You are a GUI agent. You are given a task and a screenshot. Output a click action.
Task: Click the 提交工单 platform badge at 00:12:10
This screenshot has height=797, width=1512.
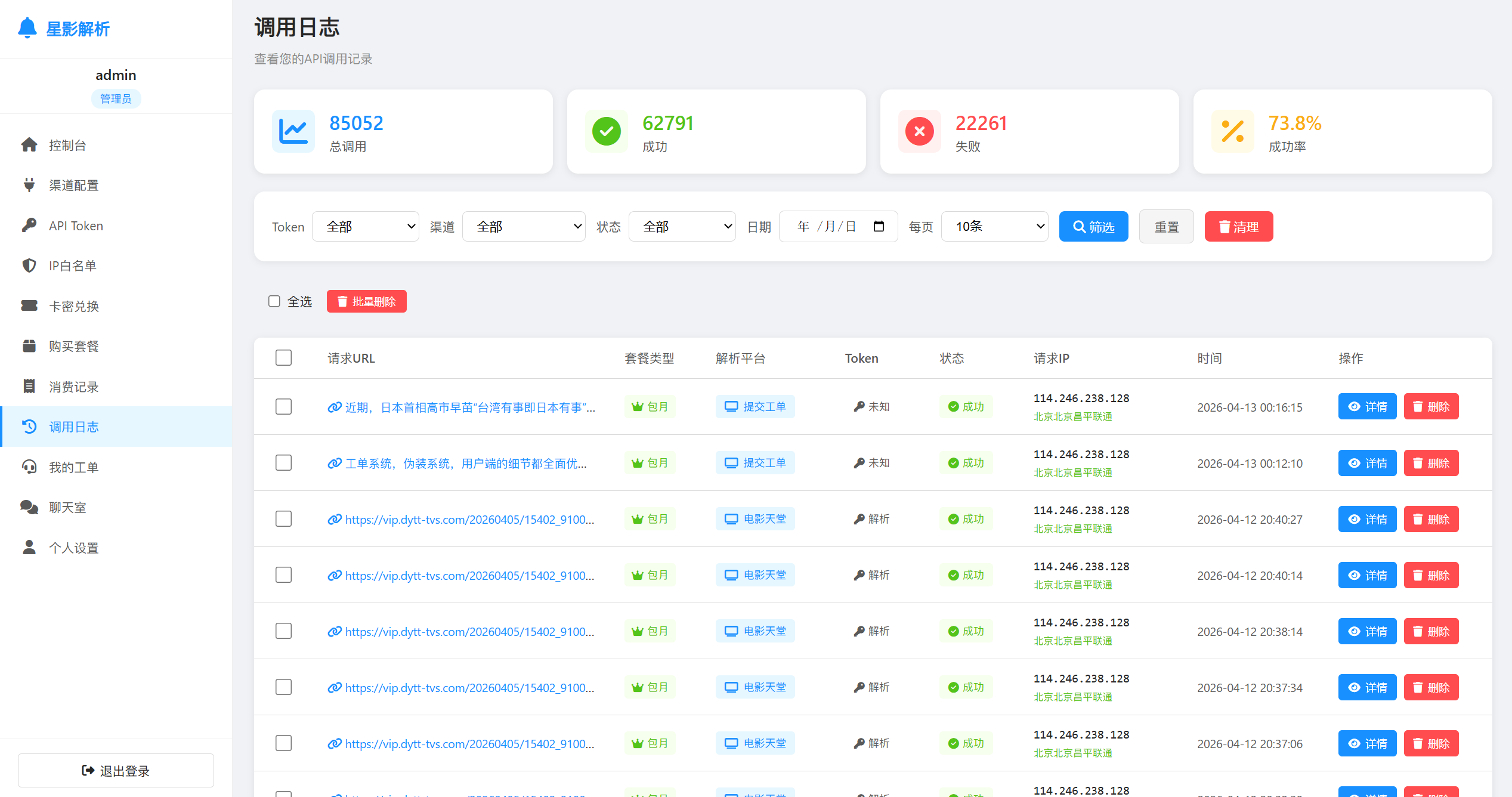755,463
